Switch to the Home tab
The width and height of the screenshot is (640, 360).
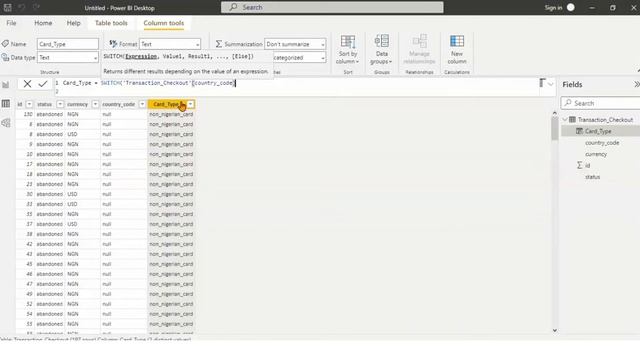point(43,23)
